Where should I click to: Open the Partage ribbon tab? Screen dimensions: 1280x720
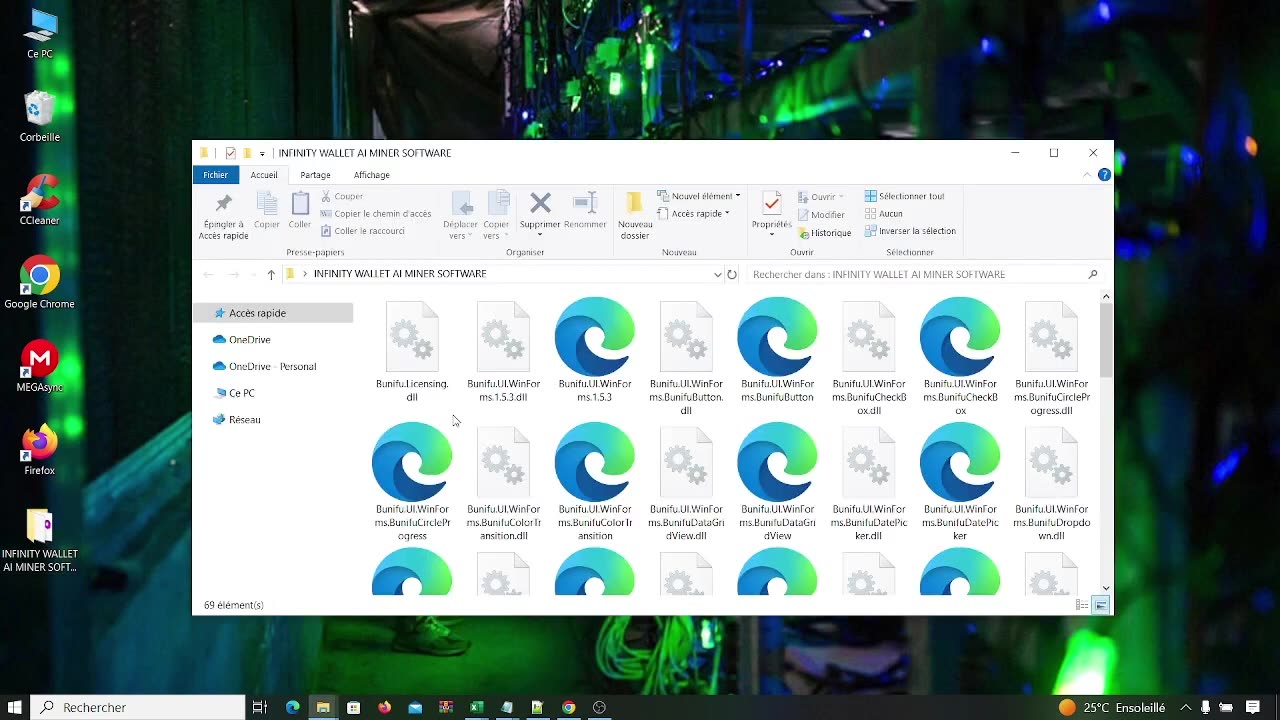[315, 175]
